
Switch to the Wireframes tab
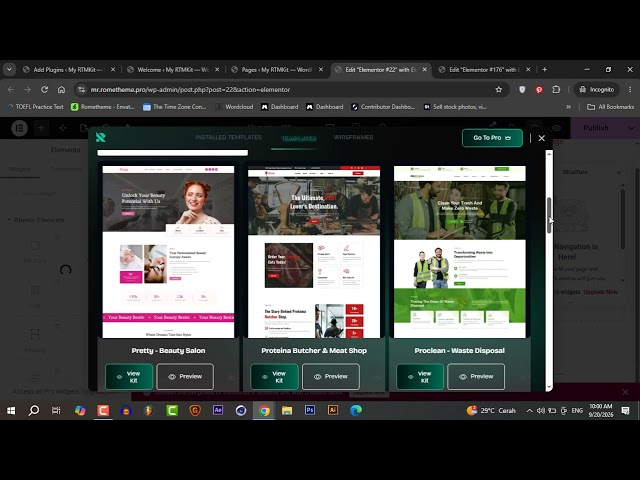353,137
